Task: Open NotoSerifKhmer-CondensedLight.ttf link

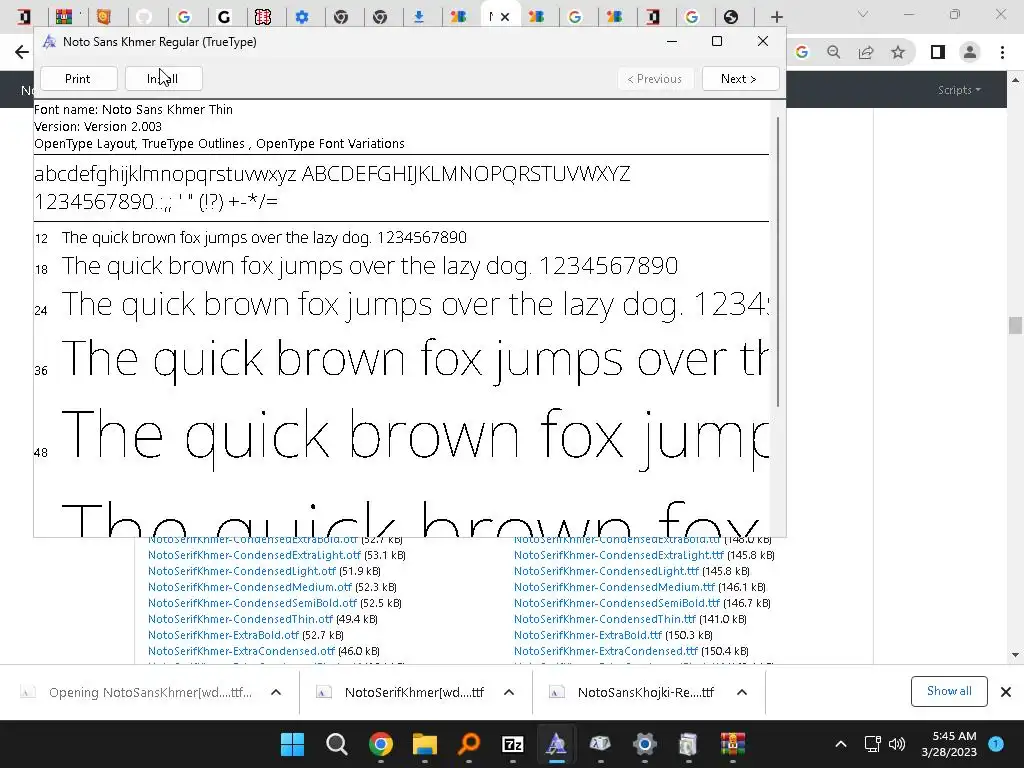Action: point(606,571)
